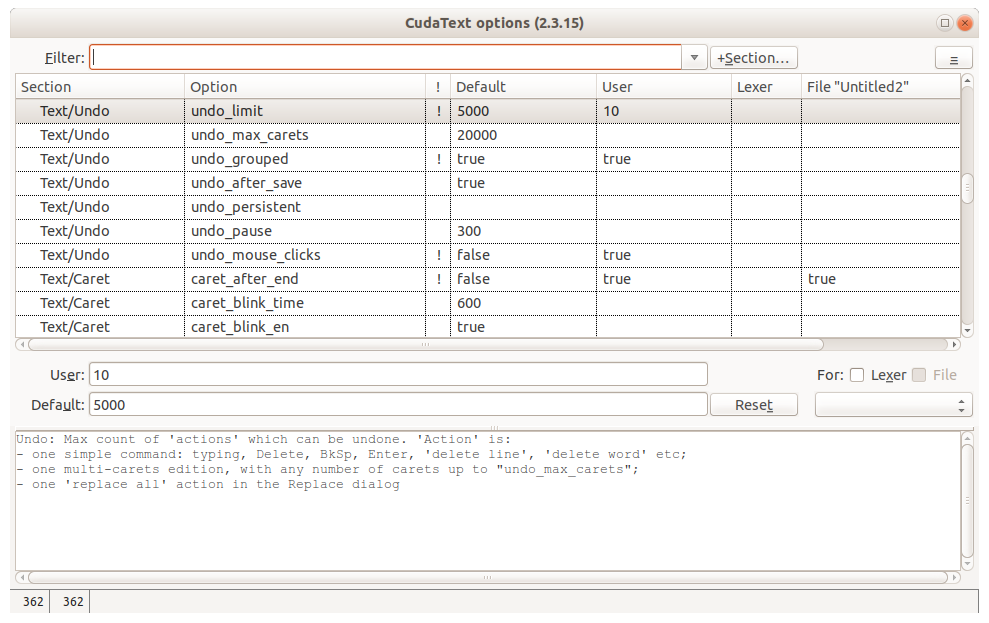Enable the Lexer checkbox
The height and width of the screenshot is (623, 989).
(857, 375)
